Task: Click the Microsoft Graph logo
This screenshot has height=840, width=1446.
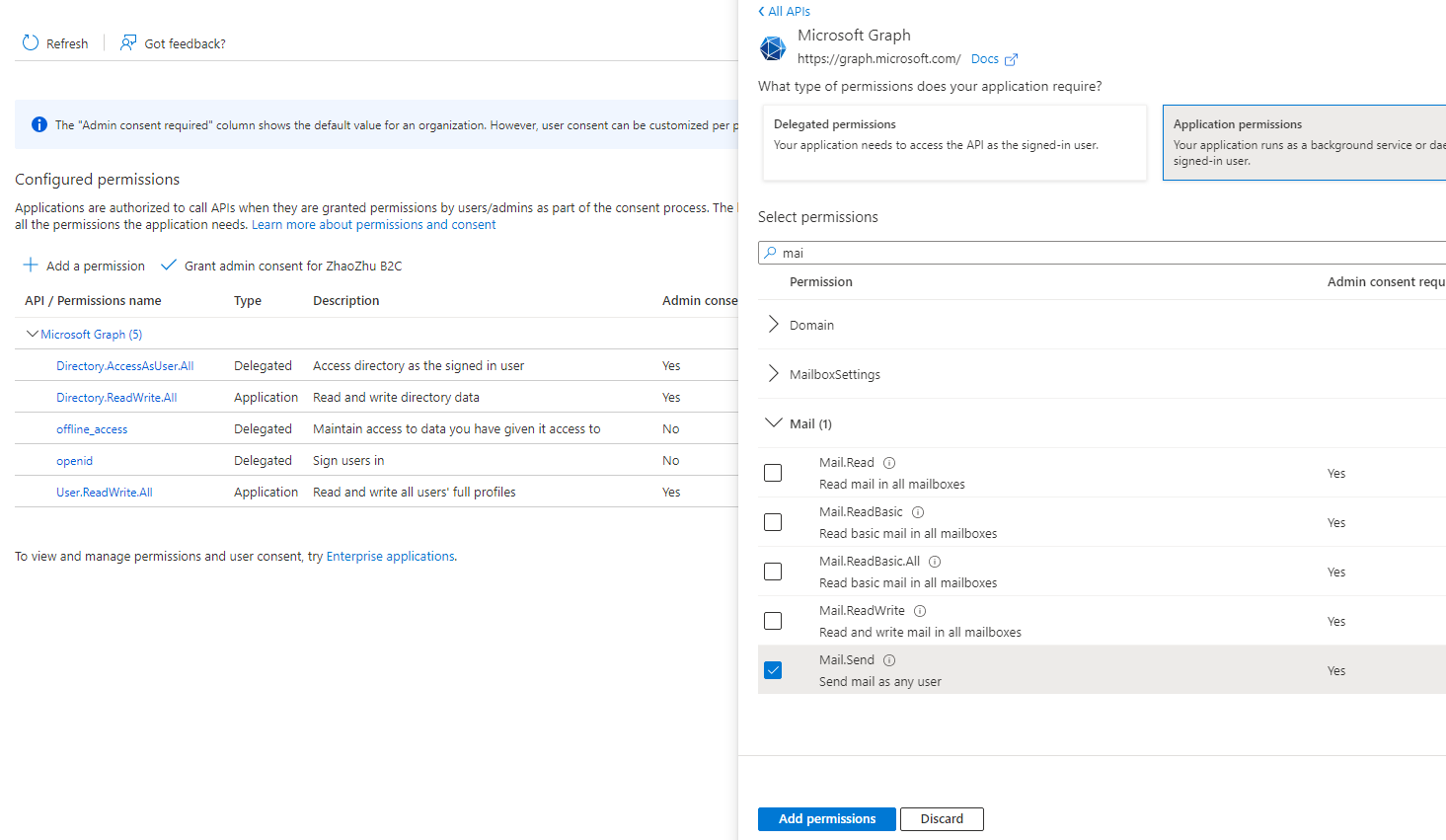Action: point(773,47)
